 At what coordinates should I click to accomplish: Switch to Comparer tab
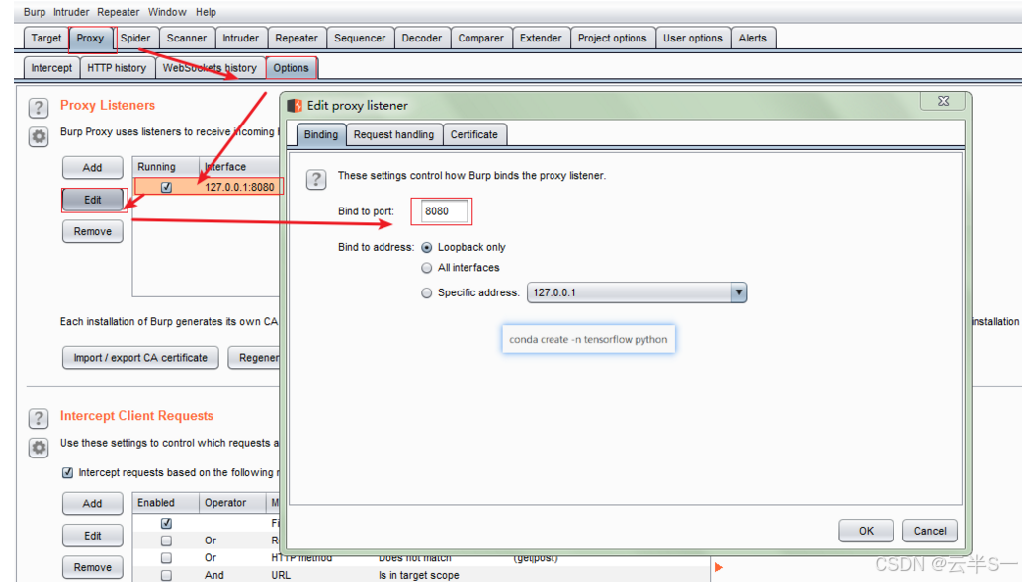pyautogui.click(x=481, y=38)
